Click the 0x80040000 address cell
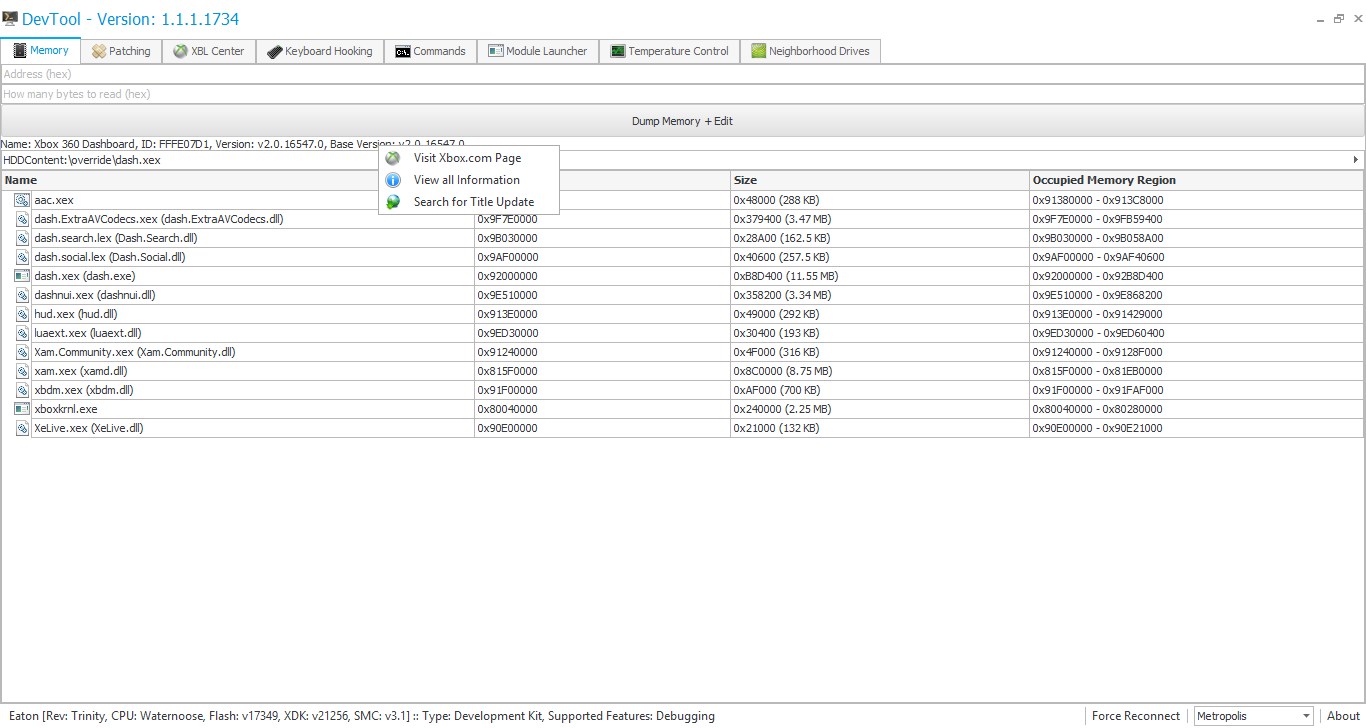 coord(603,409)
